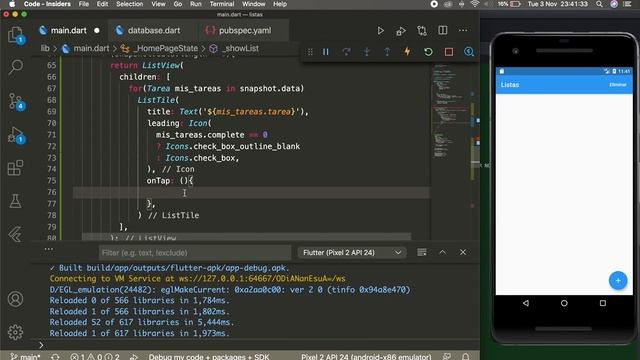Open notifications bell in status bar
The width and height of the screenshot is (640, 360).
click(x=466, y=357)
